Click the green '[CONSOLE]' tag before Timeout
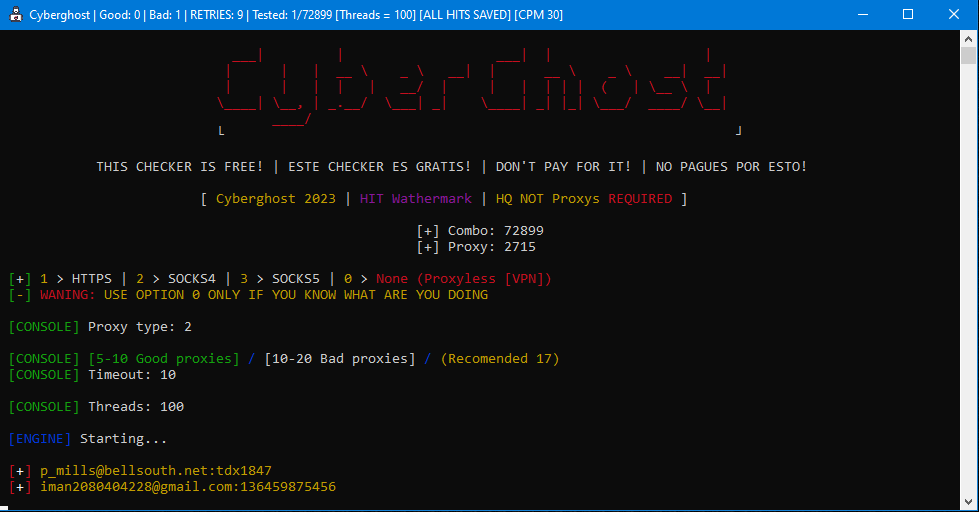Screen dimensions: 979x512 pos(44,375)
